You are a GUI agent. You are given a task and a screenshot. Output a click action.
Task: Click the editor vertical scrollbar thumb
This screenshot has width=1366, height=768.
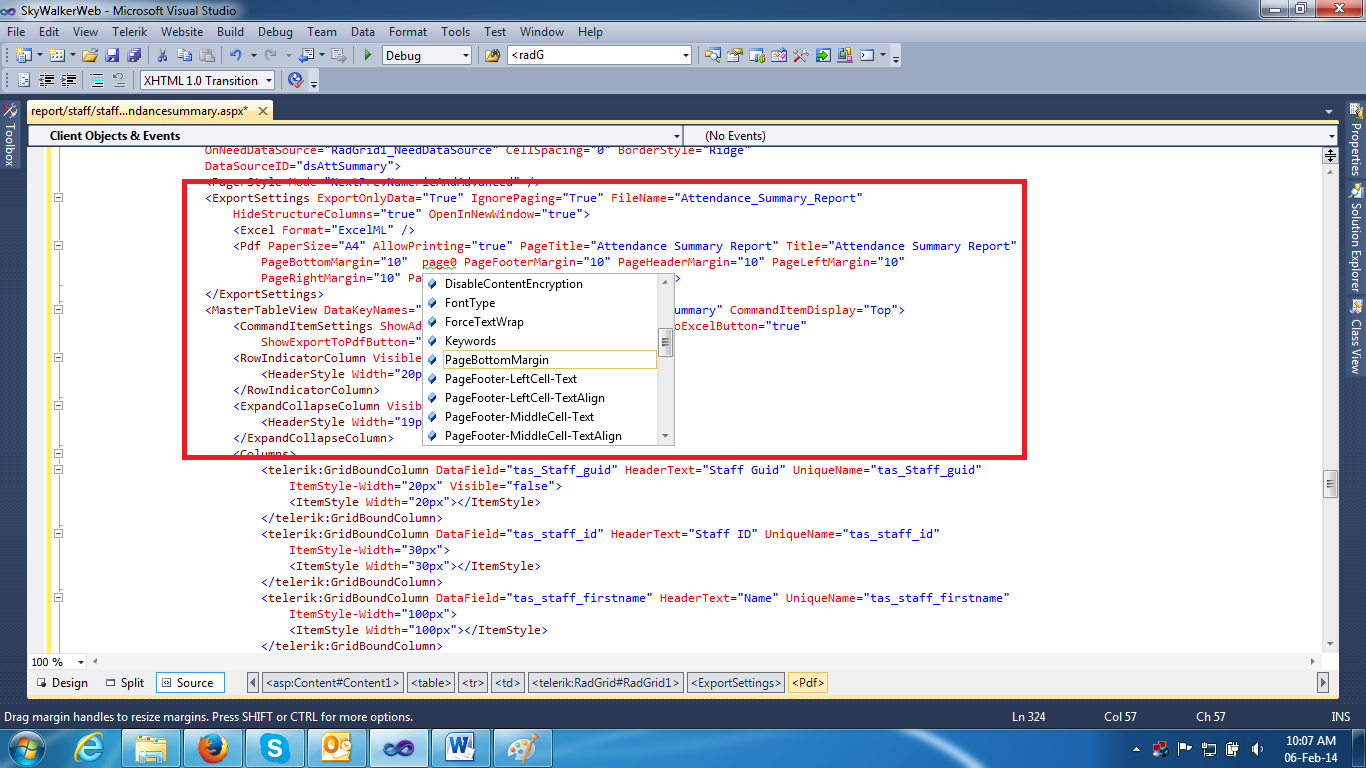coord(1330,484)
